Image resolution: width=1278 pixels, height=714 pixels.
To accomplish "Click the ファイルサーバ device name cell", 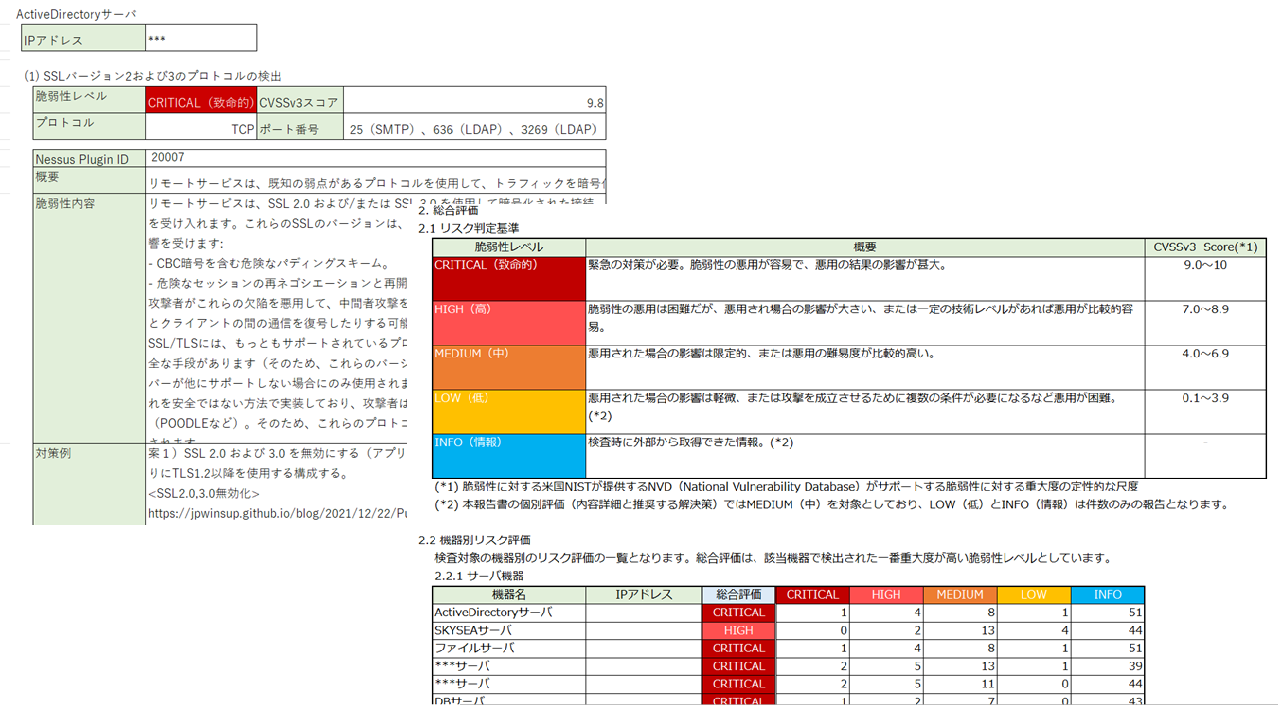I will pos(508,648).
